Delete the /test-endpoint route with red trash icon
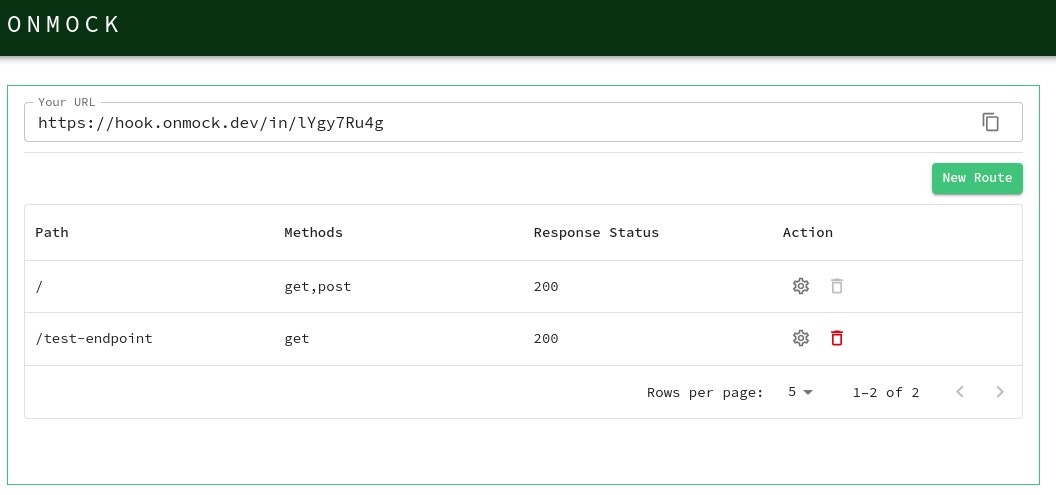The width and height of the screenshot is (1056, 495). [836, 338]
